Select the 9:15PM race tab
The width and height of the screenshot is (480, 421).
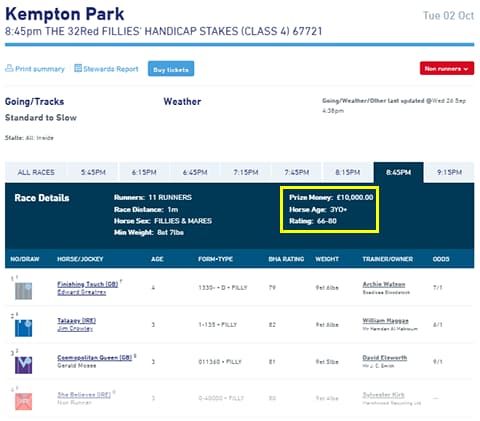449,172
